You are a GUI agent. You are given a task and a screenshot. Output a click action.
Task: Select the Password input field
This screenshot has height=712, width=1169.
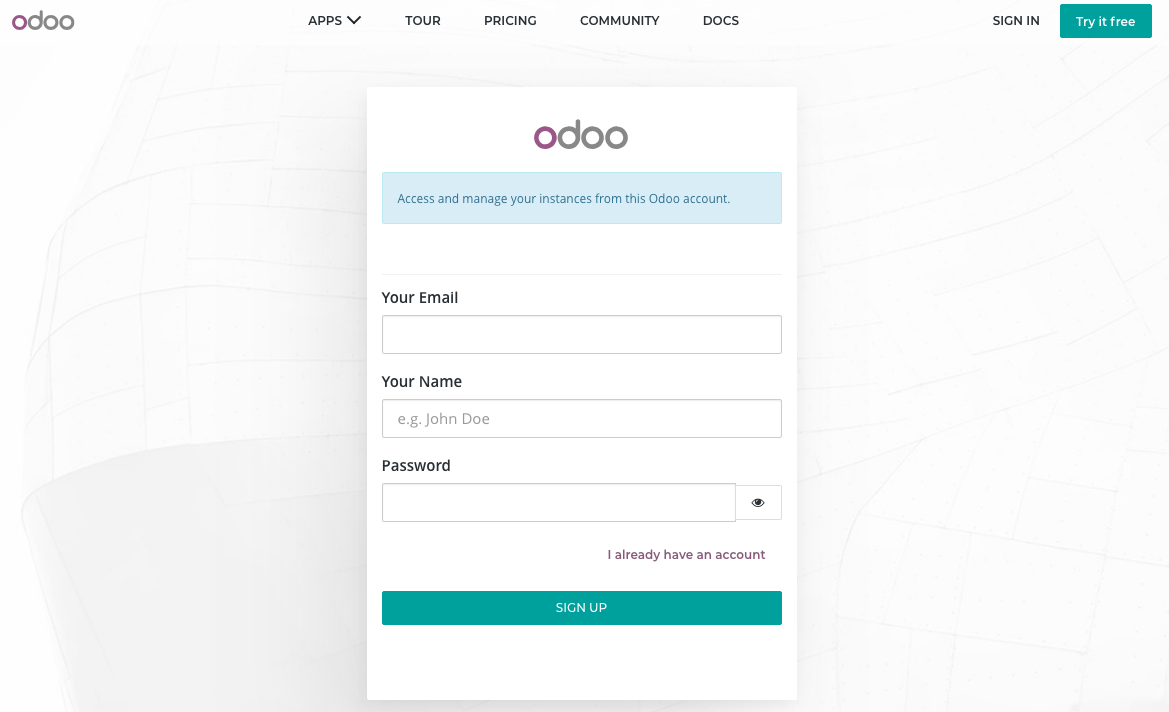coord(558,502)
